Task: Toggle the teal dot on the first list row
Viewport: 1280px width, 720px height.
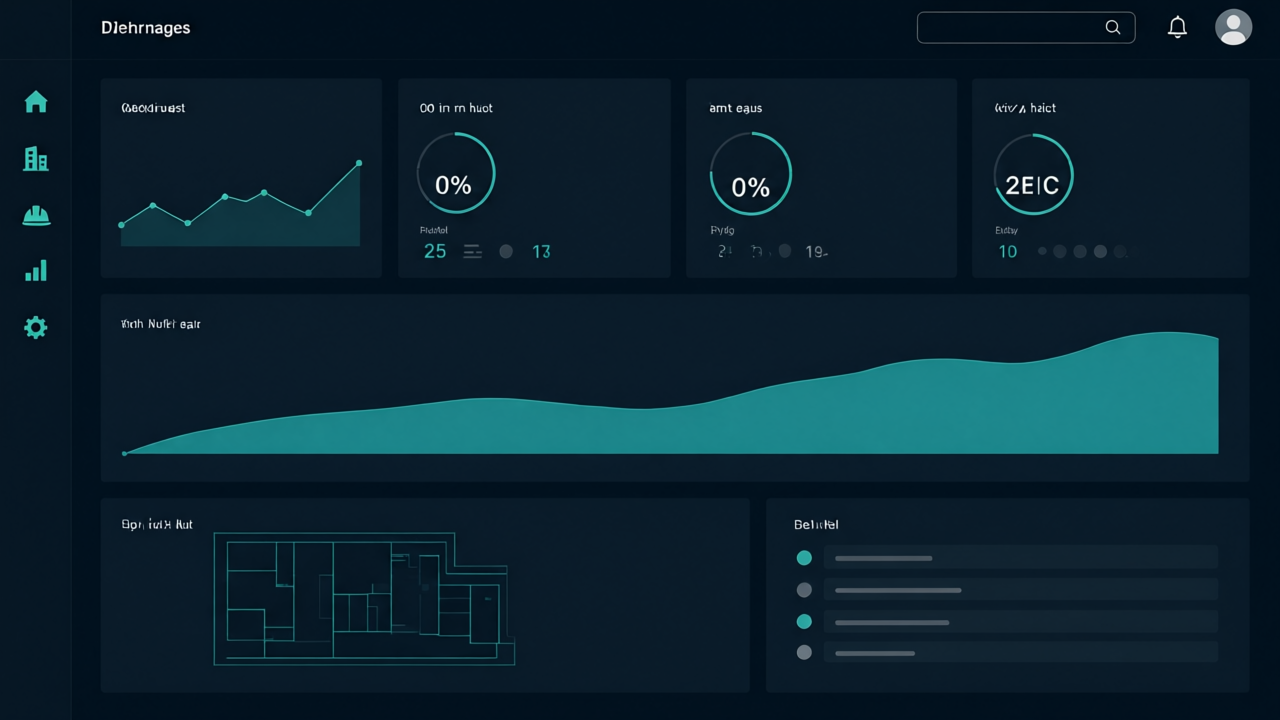Action: (x=804, y=558)
